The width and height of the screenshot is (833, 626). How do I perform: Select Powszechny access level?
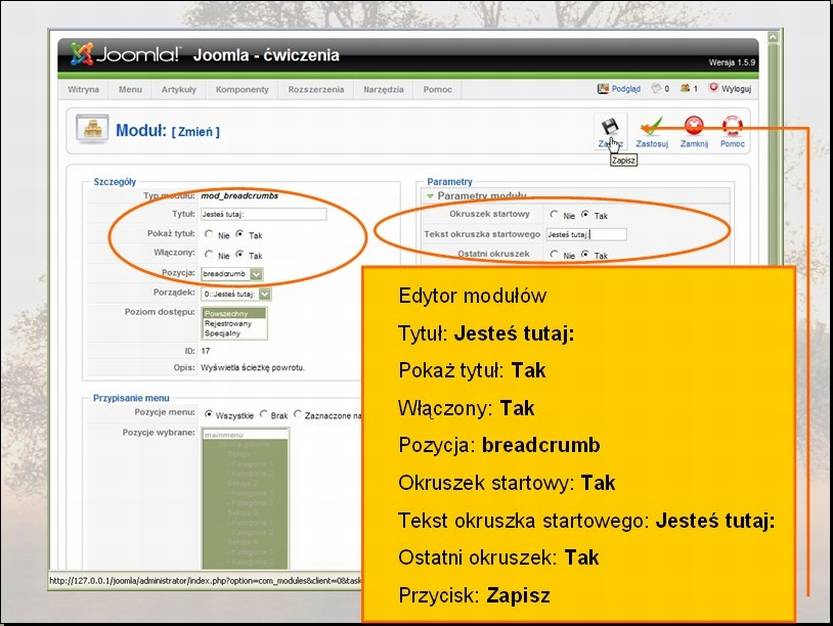pos(234,314)
